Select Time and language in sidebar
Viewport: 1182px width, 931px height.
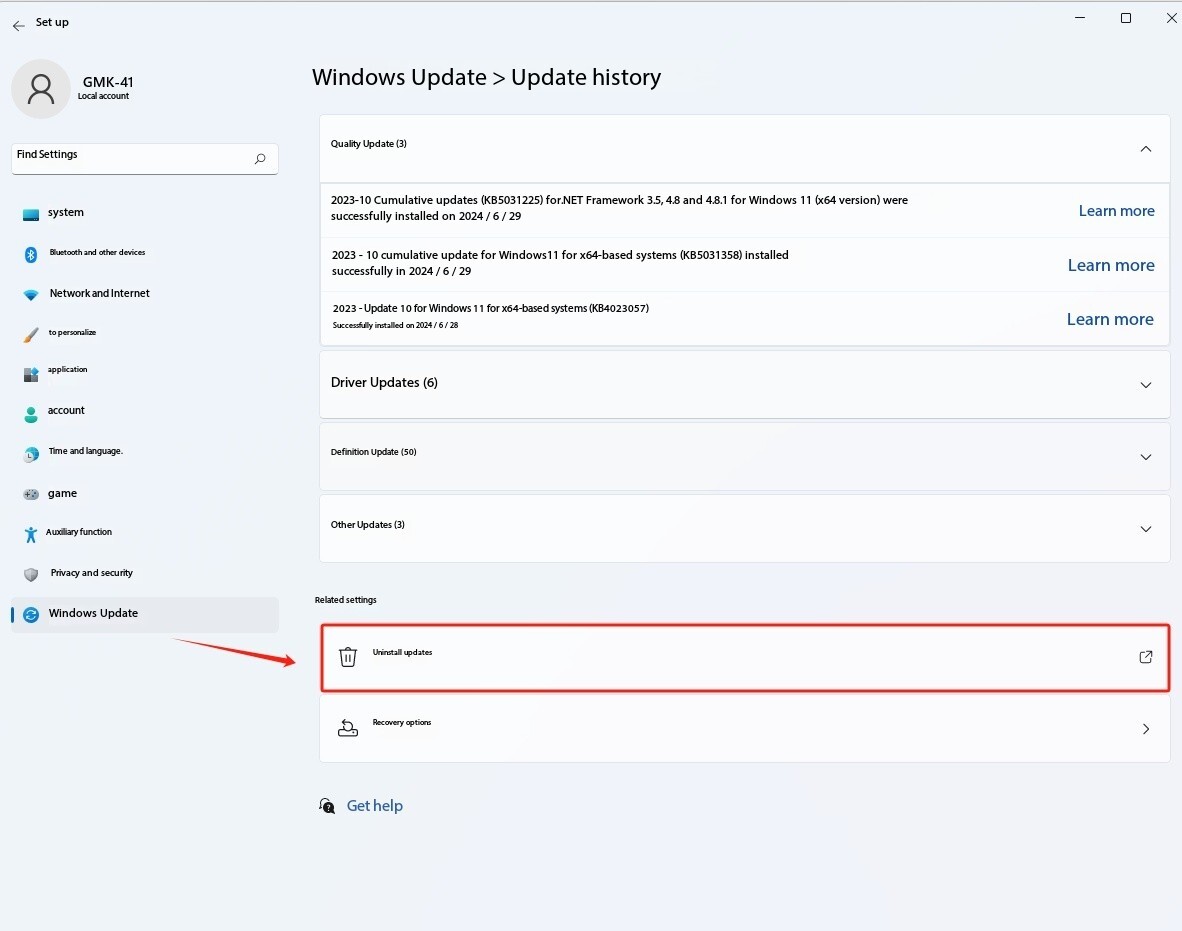(x=86, y=452)
